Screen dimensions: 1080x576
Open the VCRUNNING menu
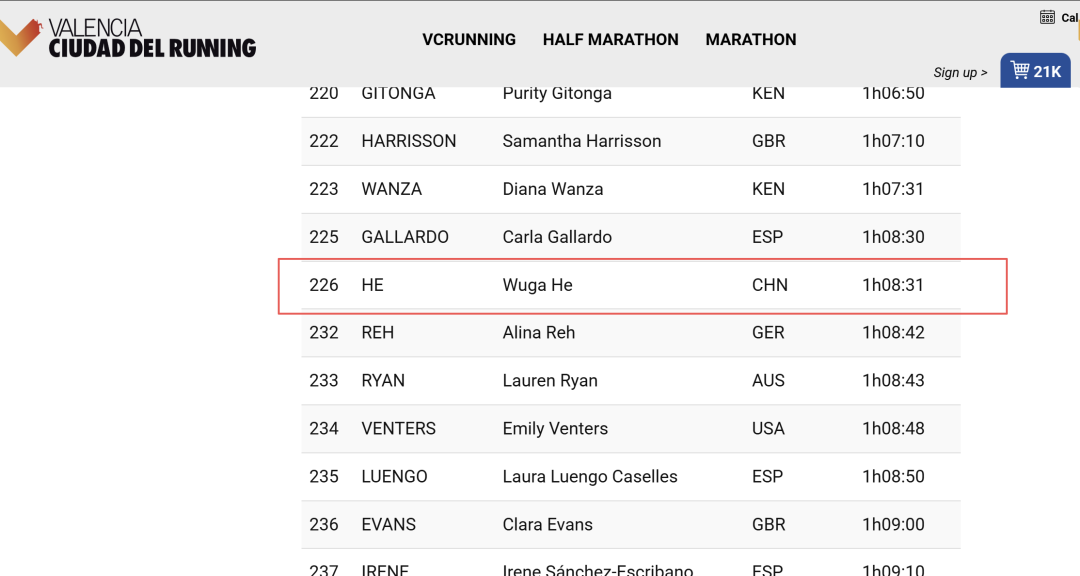[x=469, y=39]
